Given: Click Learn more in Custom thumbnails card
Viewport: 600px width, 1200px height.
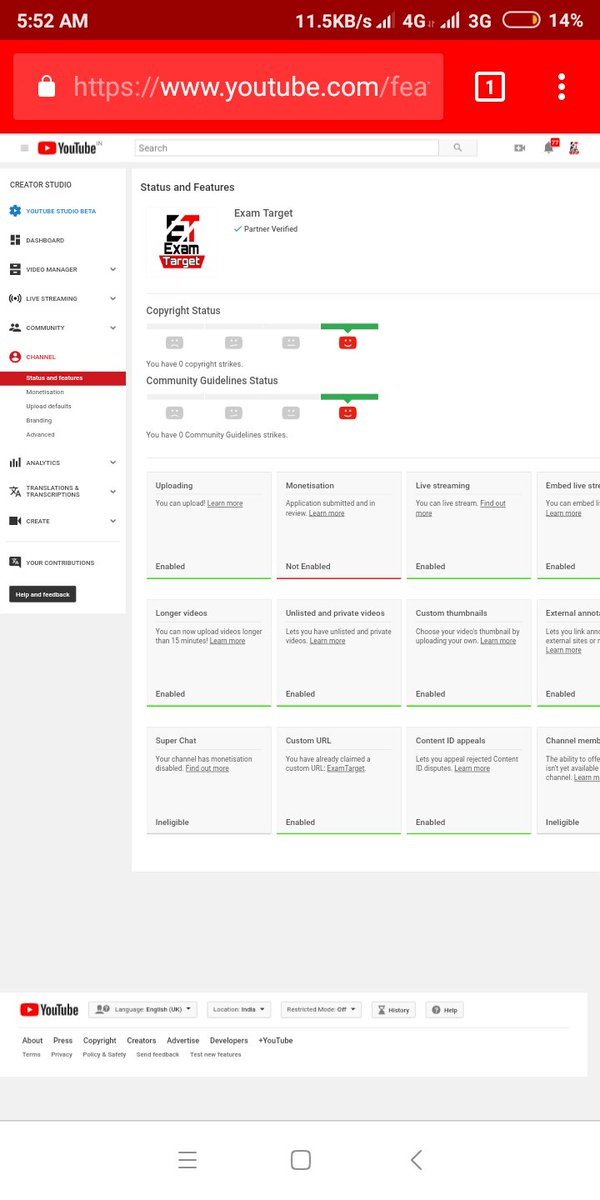Looking at the screenshot, I should coord(498,640).
